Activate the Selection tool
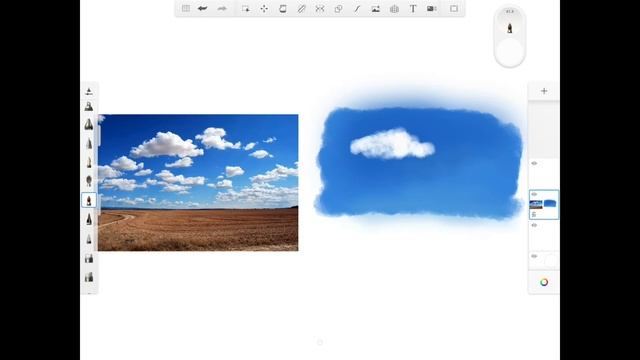640x360 pixels. (x=245, y=9)
